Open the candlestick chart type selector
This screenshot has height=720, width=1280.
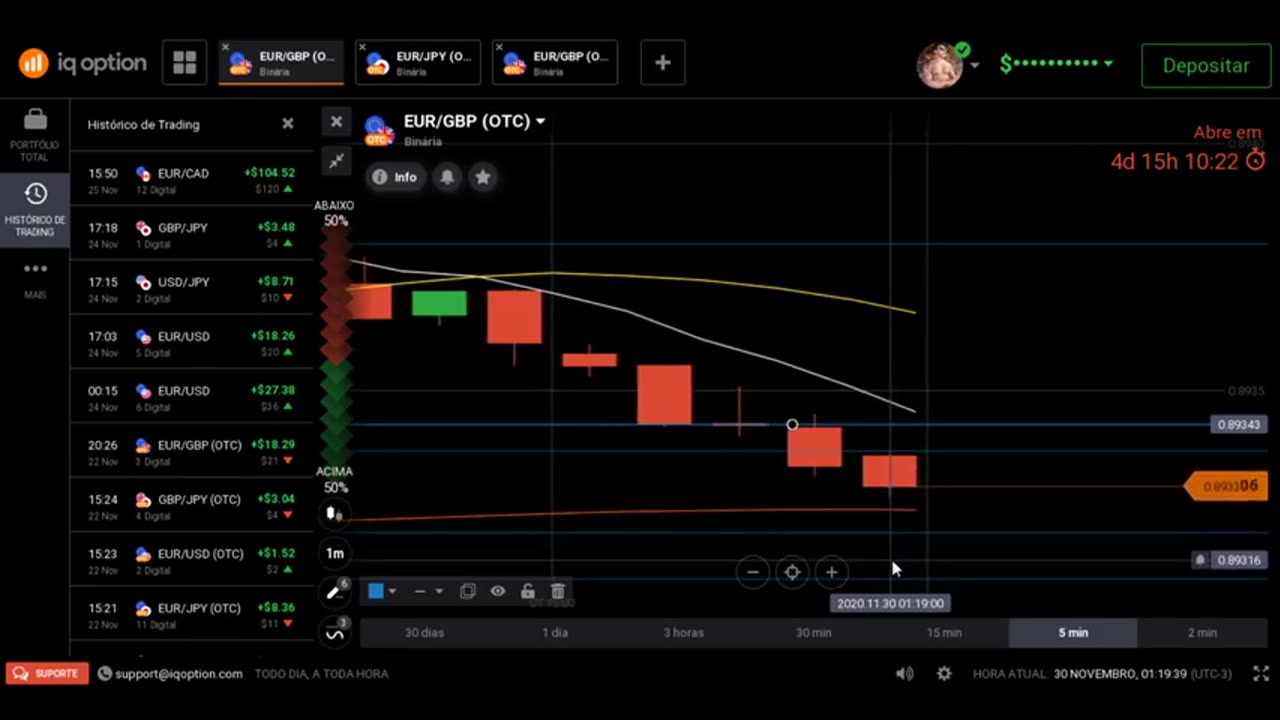click(x=335, y=514)
